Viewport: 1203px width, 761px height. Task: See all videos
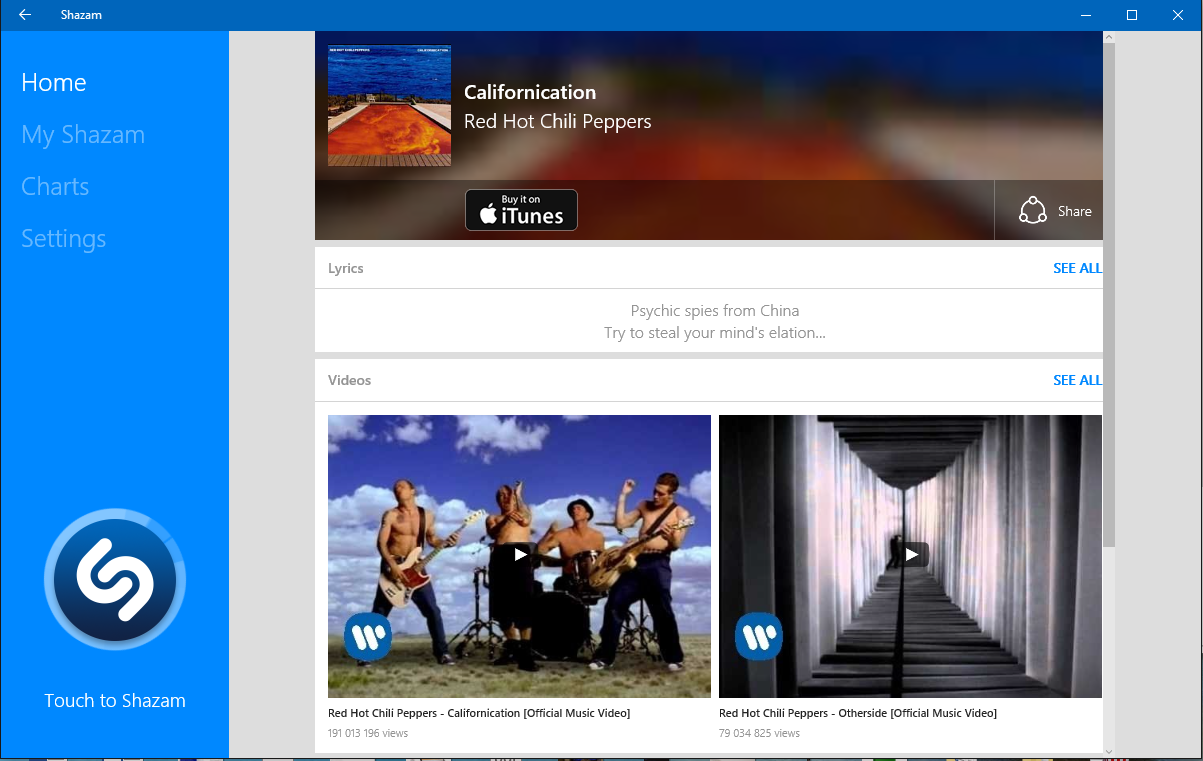tap(1077, 380)
